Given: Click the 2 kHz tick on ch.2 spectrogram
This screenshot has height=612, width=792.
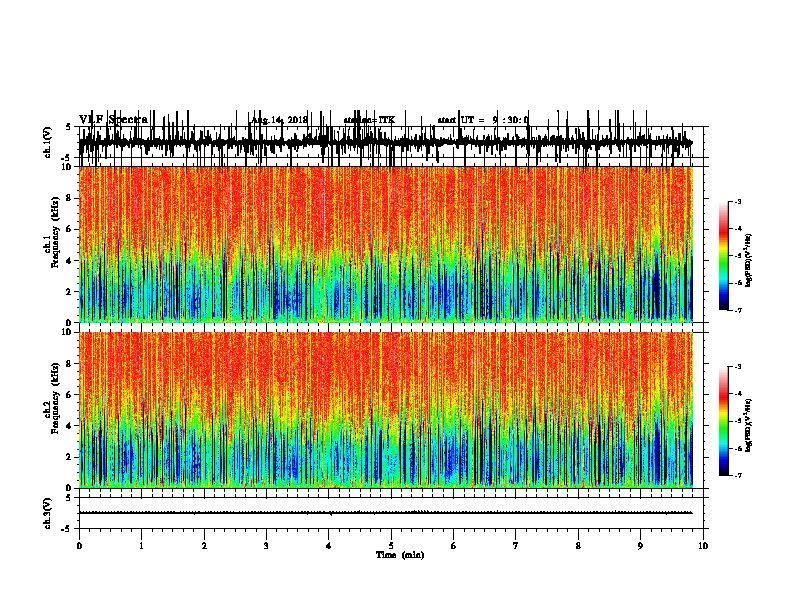Looking at the screenshot, I should 70,457.
